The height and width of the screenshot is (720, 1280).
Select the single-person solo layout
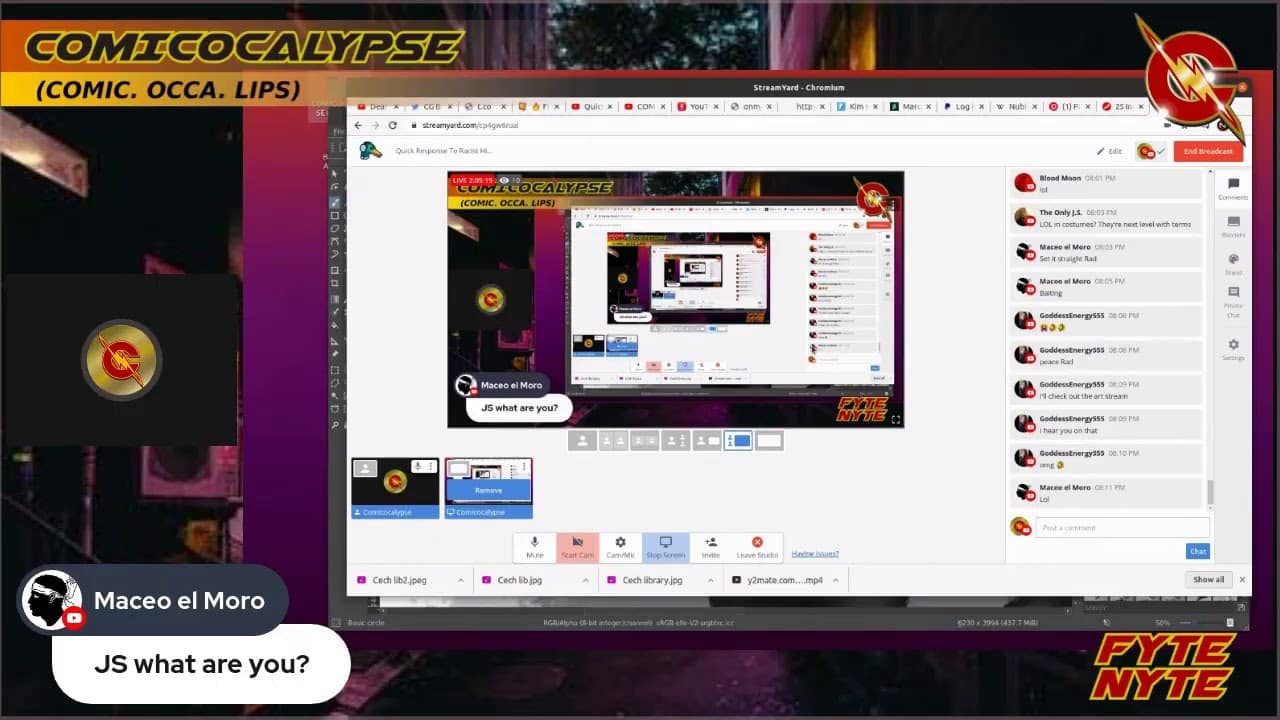click(x=582, y=441)
